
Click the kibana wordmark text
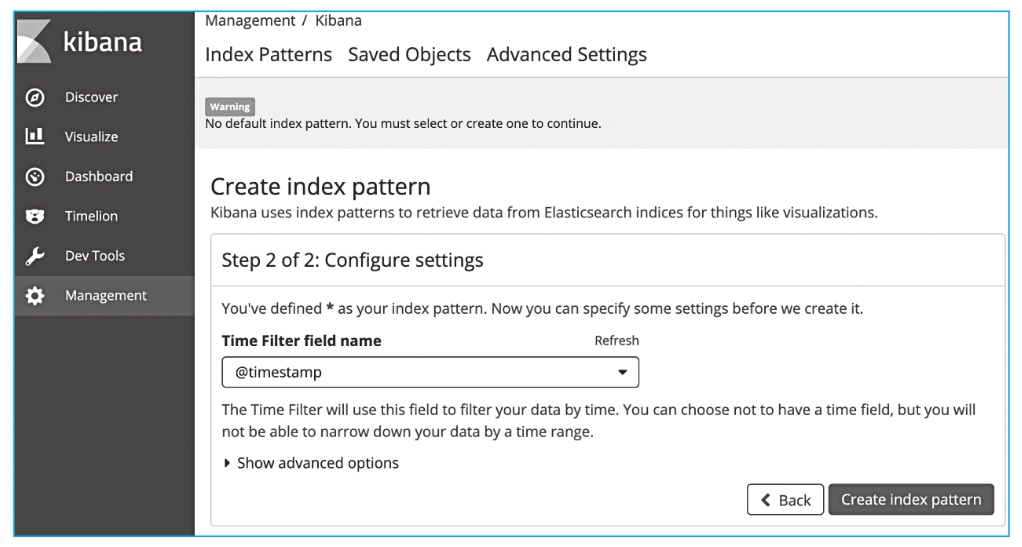coord(102,42)
